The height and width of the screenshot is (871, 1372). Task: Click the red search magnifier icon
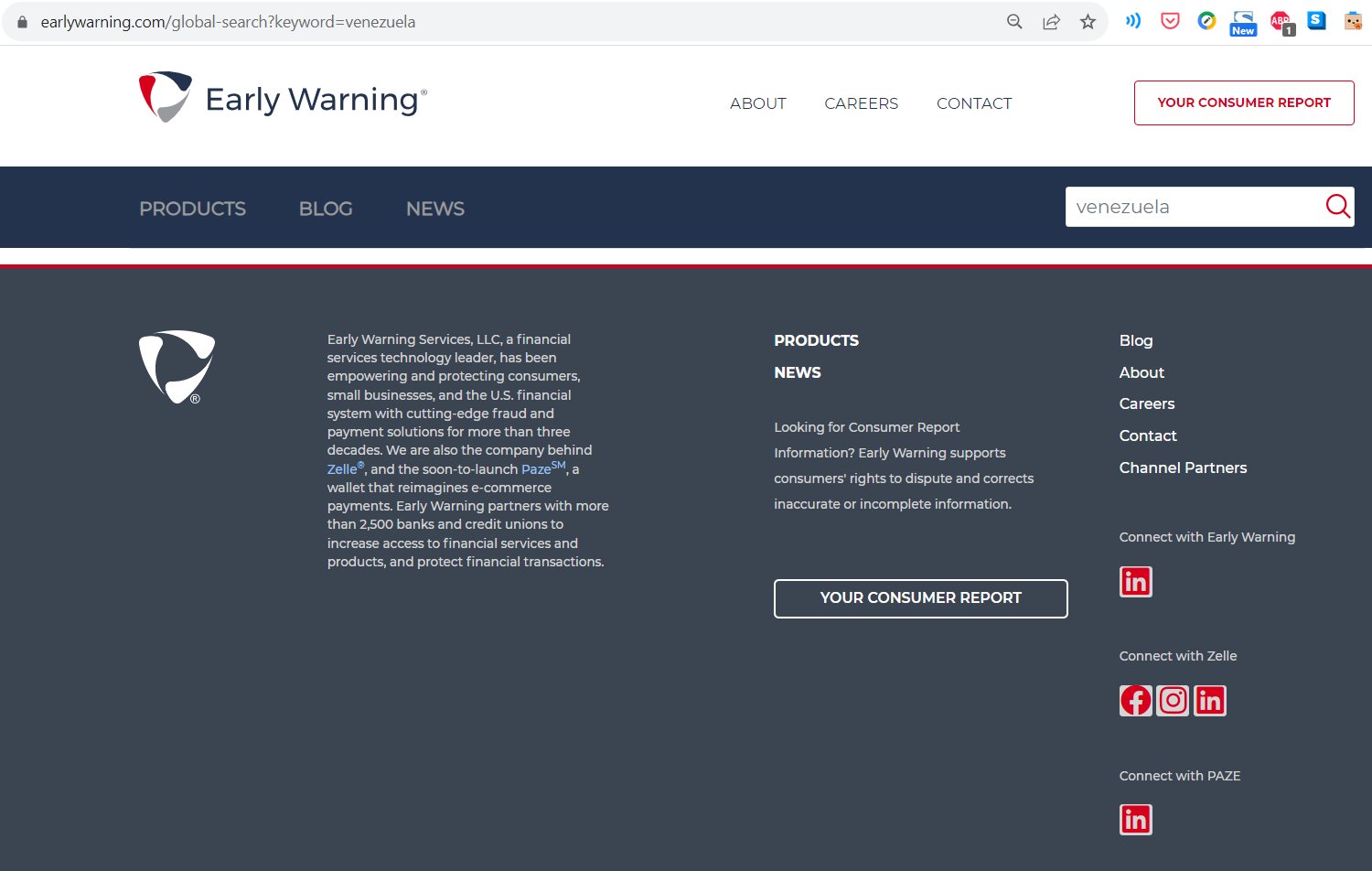pyautogui.click(x=1337, y=207)
